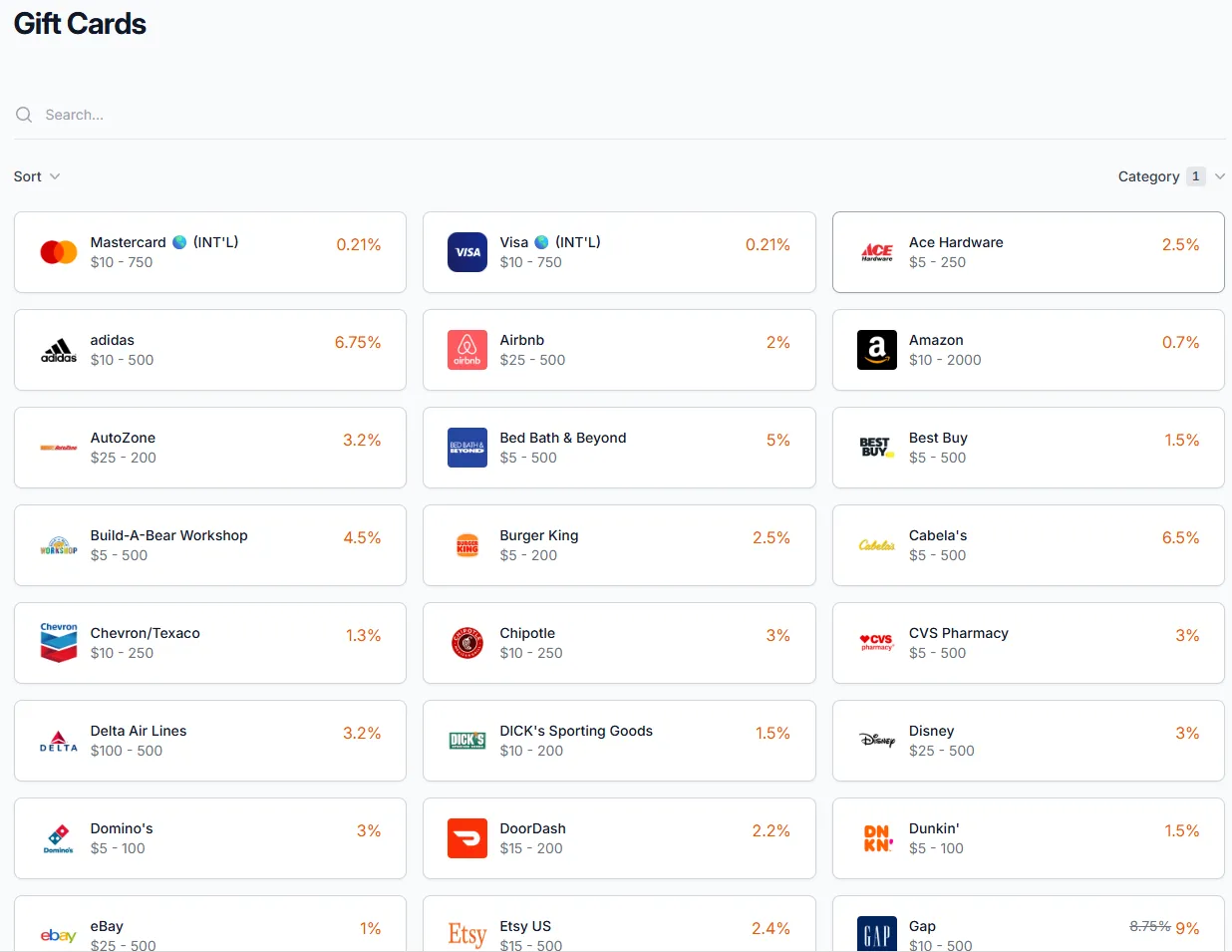Choose the Delta Air Lines card
The image size is (1232, 952).
pyautogui.click(x=209, y=741)
